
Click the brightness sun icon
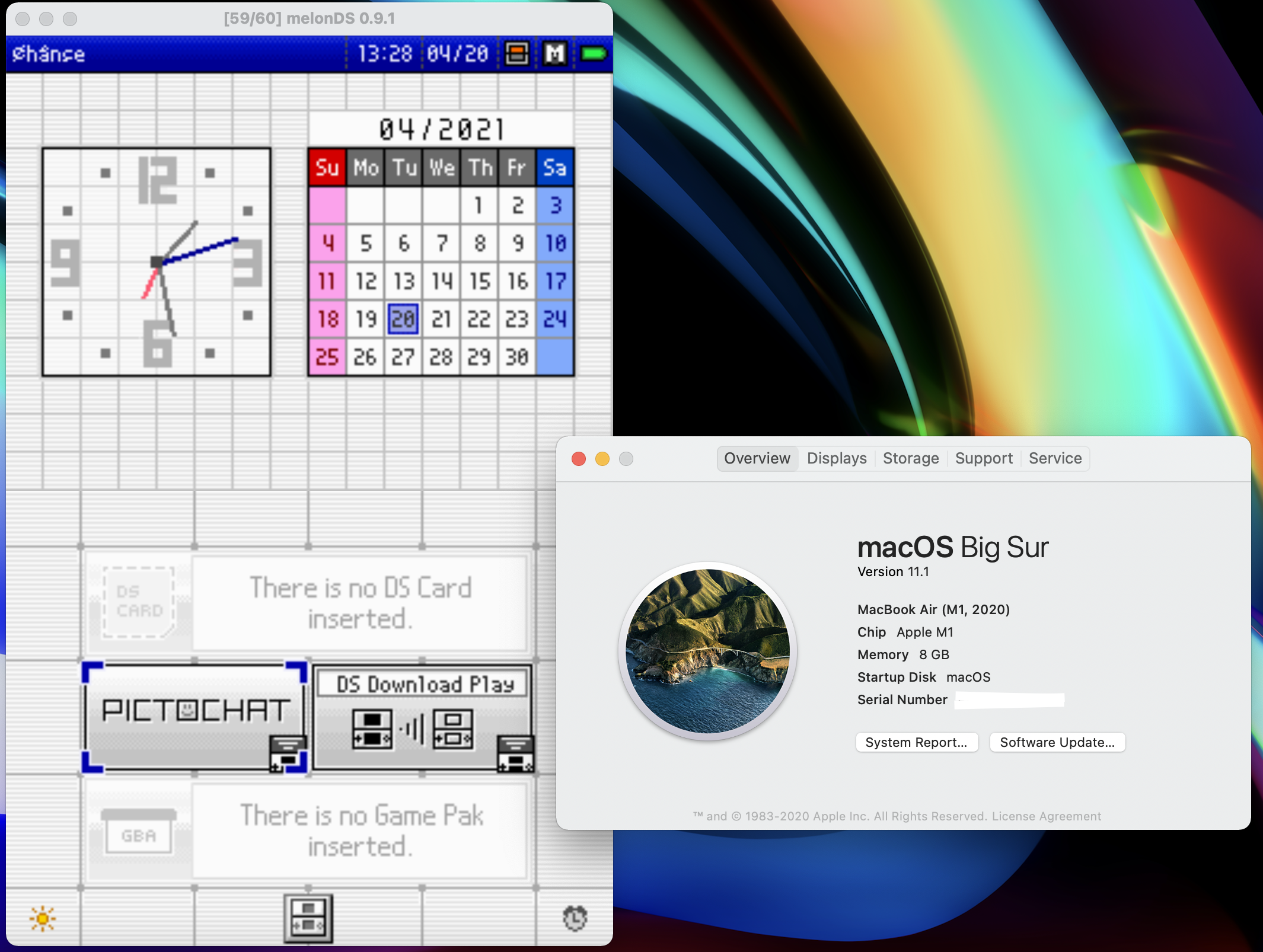pyautogui.click(x=43, y=917)
